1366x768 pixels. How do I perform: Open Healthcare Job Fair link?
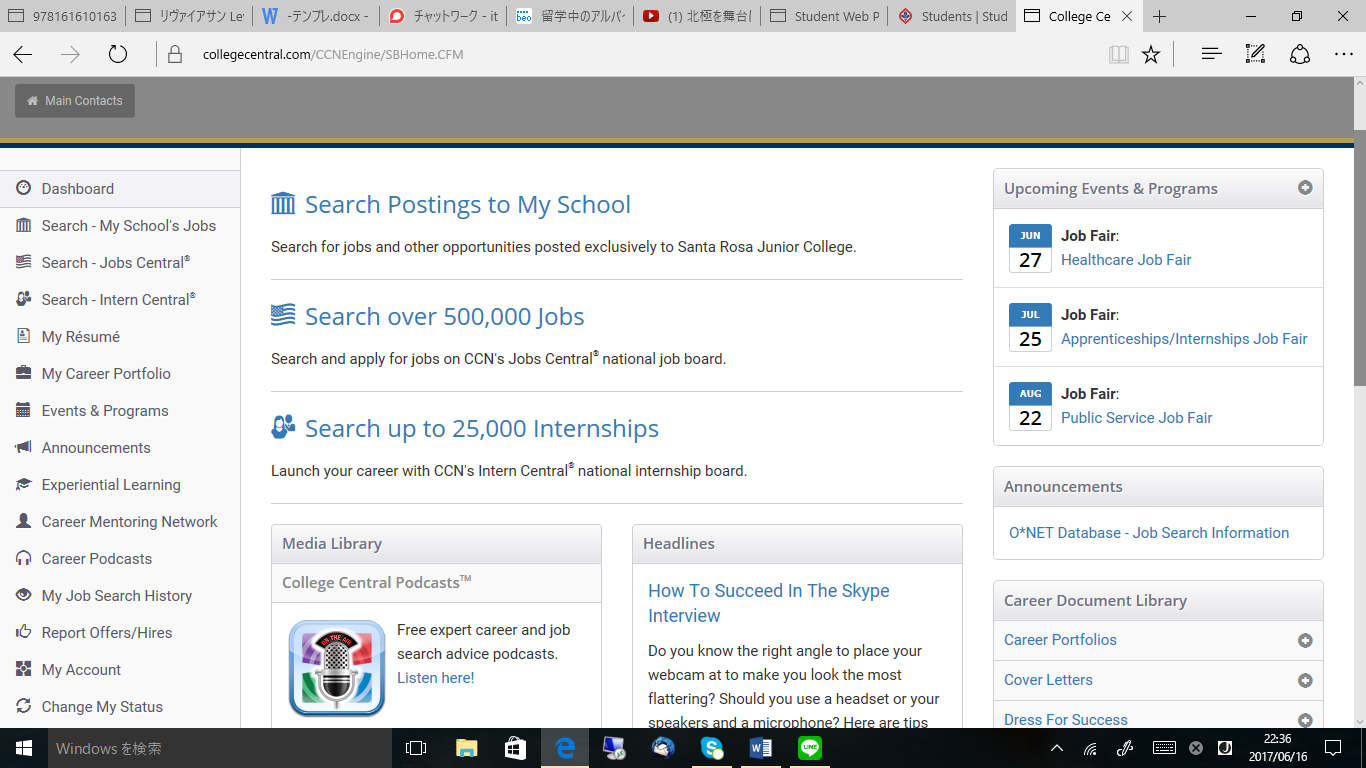[1126, 260]
